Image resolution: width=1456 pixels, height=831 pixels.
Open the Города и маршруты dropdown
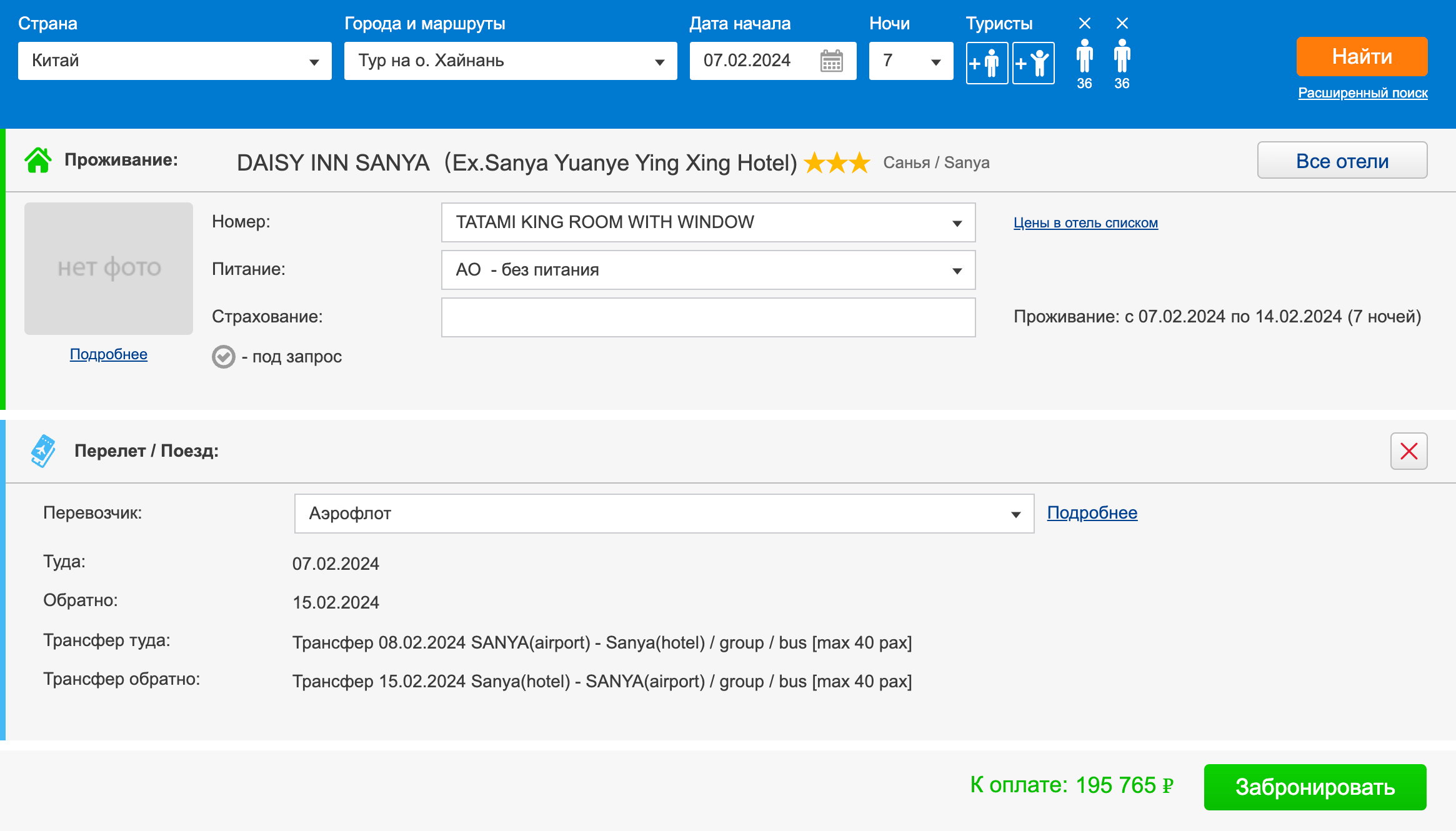510,61
